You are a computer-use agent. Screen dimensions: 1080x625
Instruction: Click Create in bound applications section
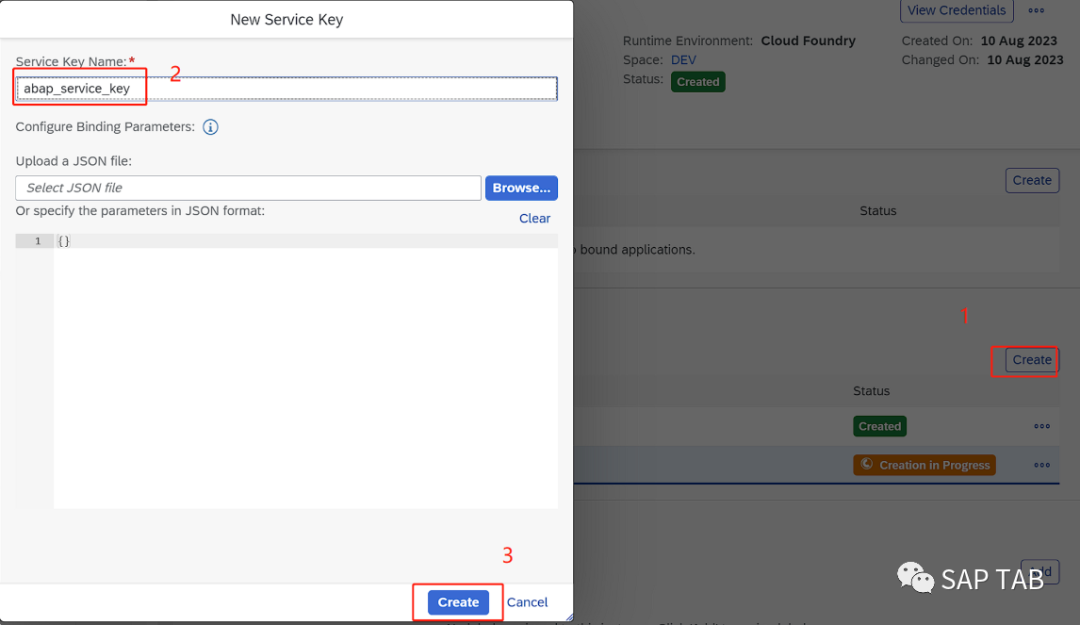click(1032, 180)
